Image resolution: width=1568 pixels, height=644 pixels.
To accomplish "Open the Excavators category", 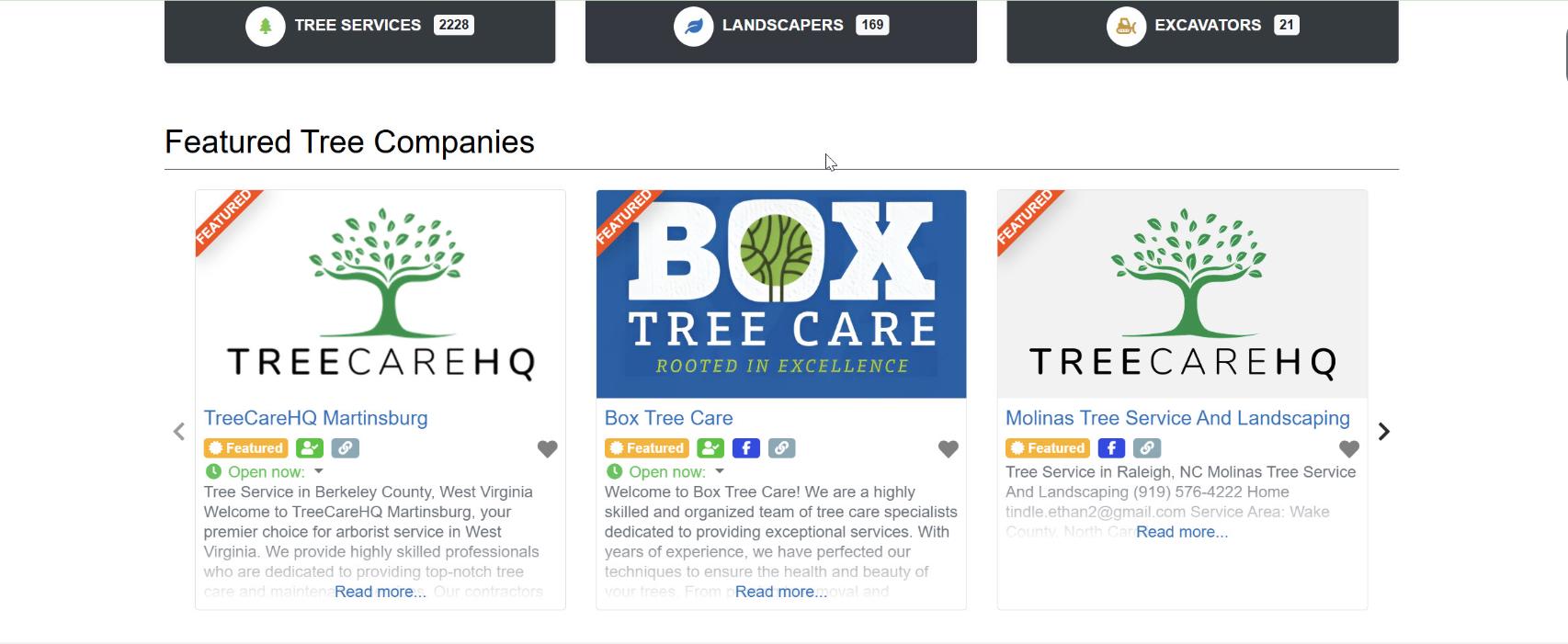I will click(x=1202, y=27).
